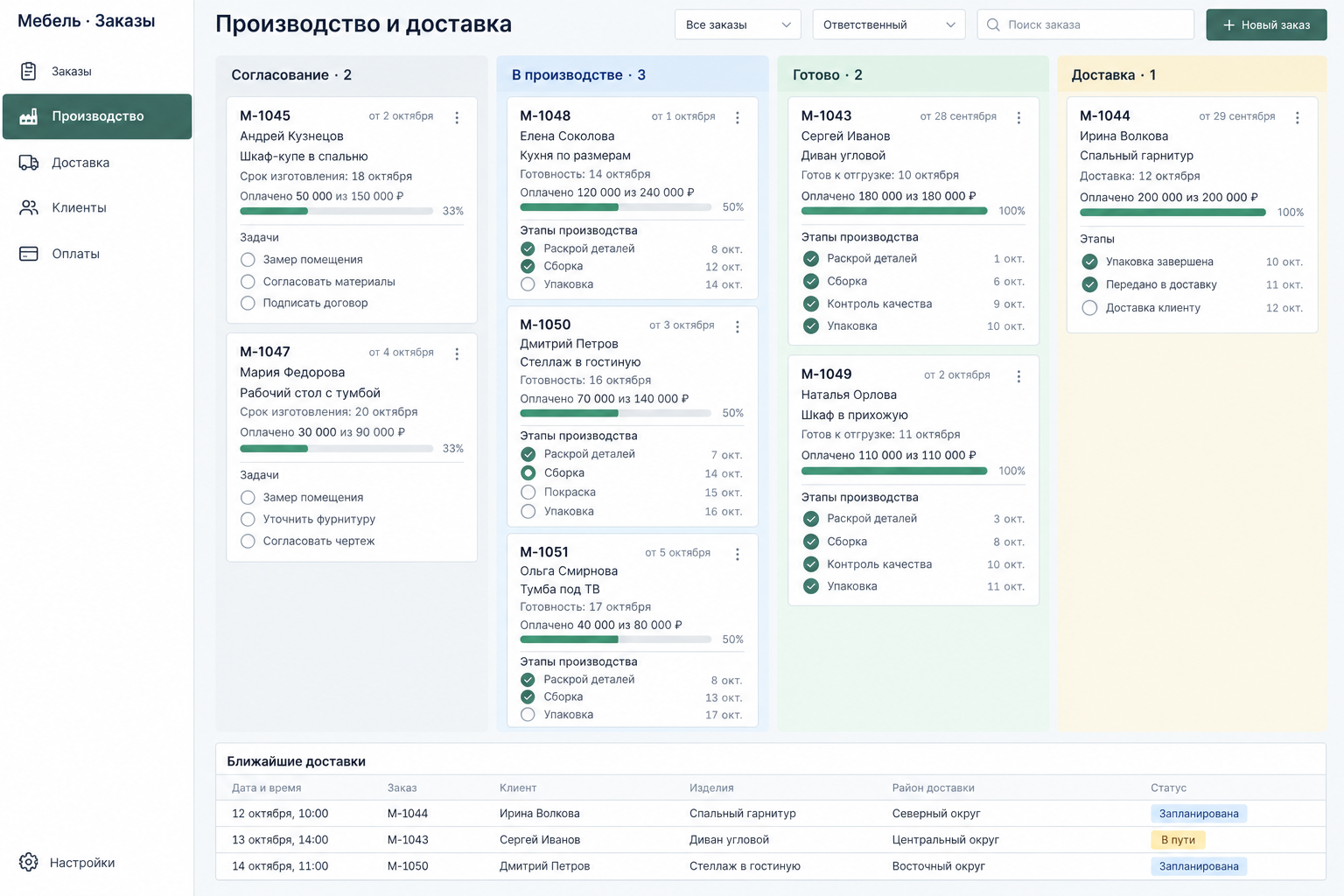
Task: Click client name Наталья Орлова
Action: 849,395
